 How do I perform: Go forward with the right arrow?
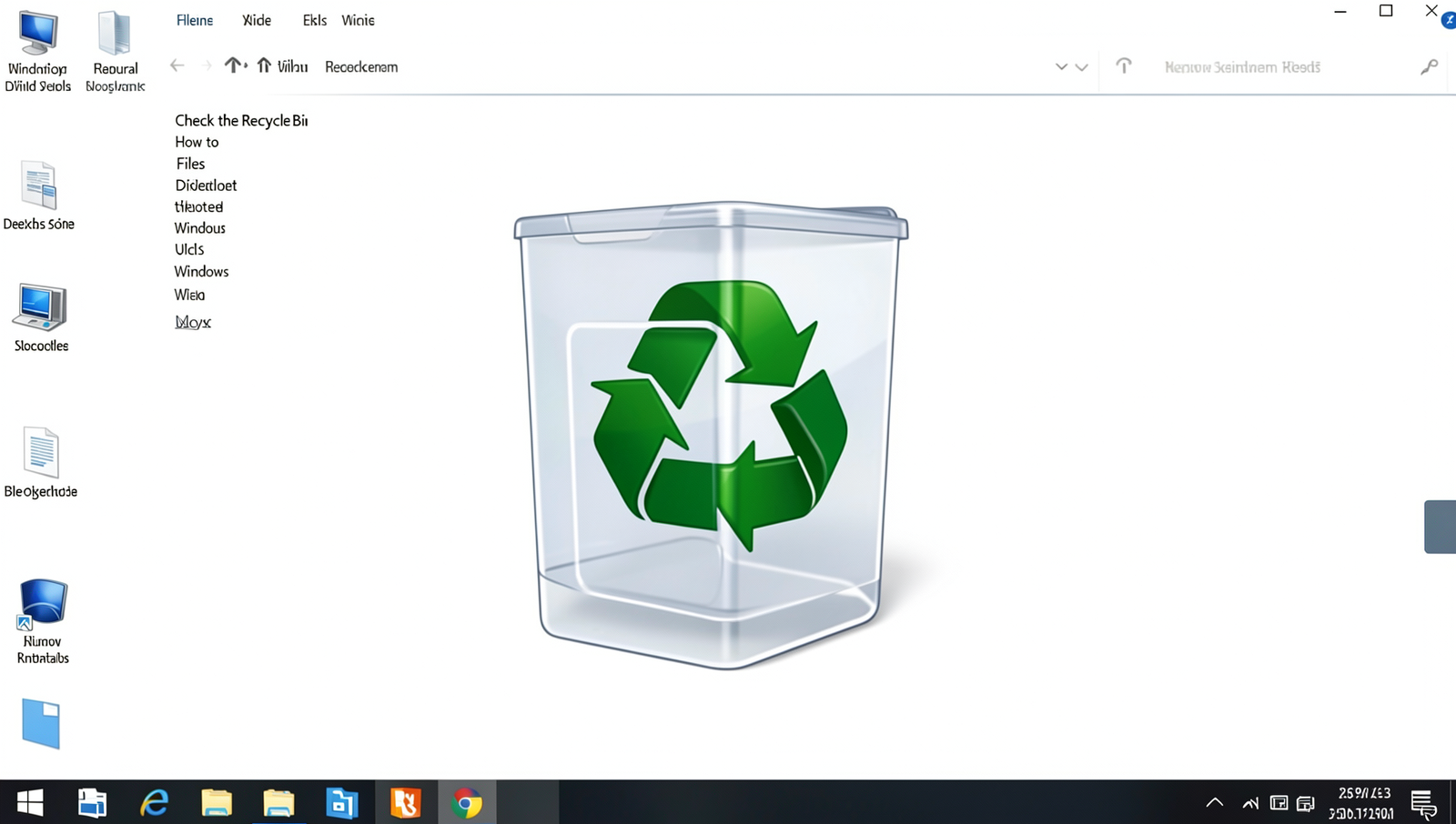point(207,65)
